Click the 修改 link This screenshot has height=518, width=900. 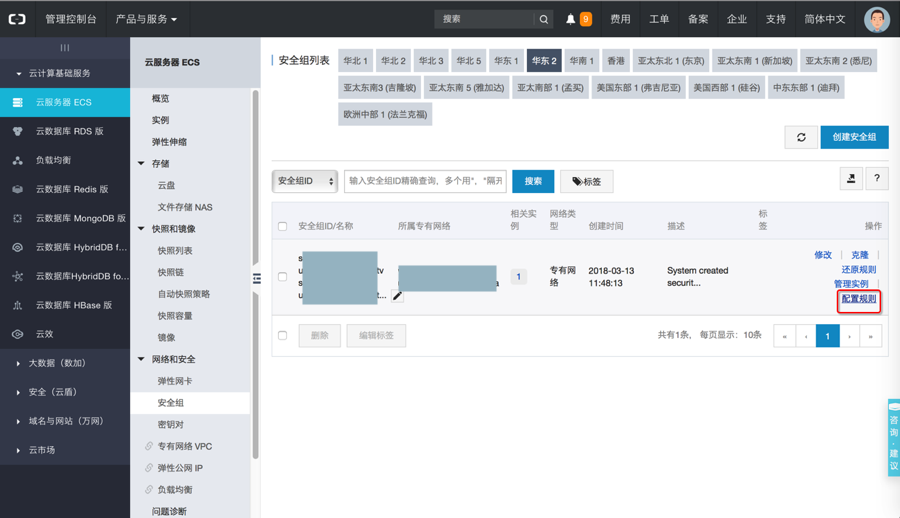tap(823, 255)
